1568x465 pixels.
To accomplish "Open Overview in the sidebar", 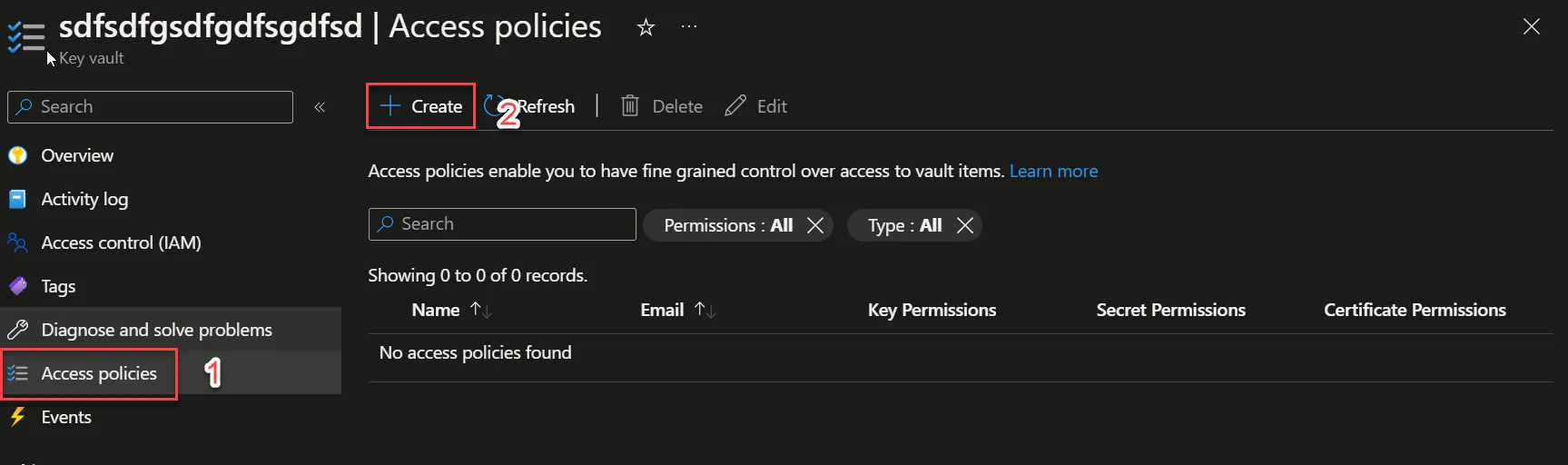I will [x=77, y=155].
